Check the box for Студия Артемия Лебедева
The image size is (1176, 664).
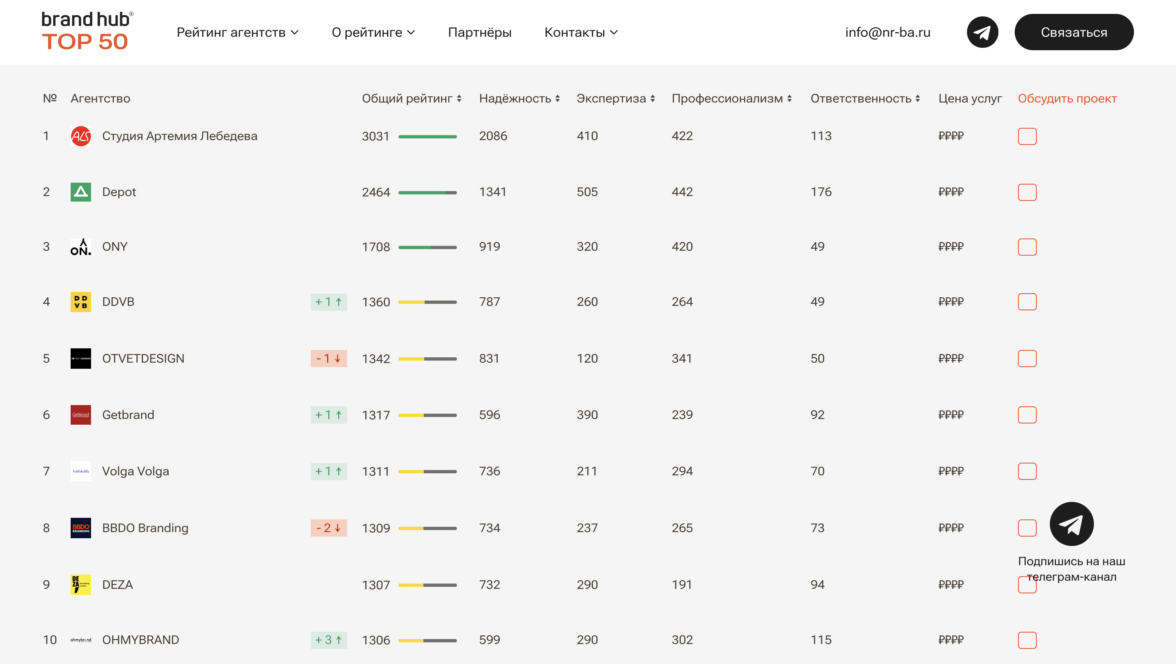pyautogui.click(x=1027, y=136)
